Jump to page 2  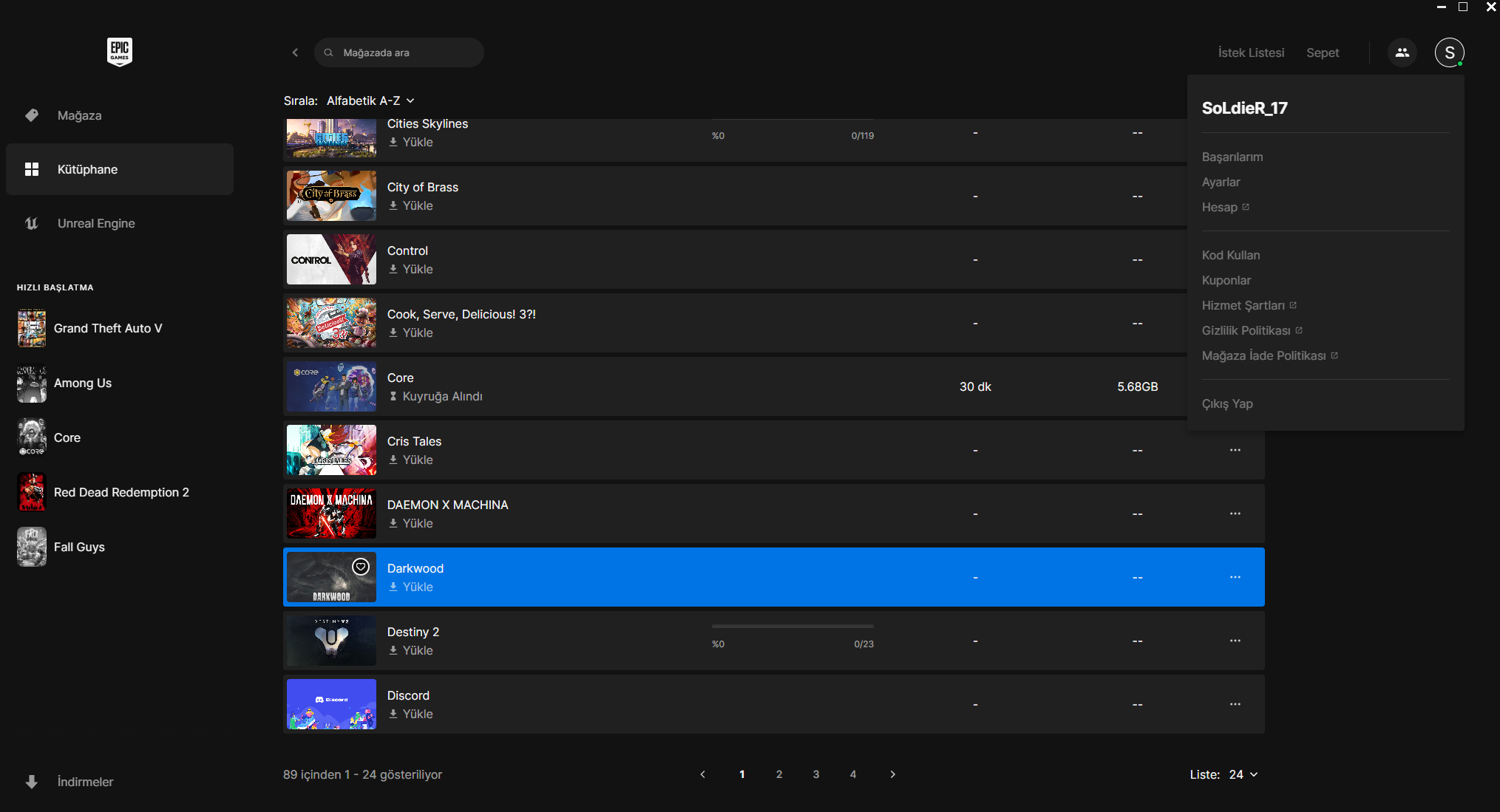(779, 774)
